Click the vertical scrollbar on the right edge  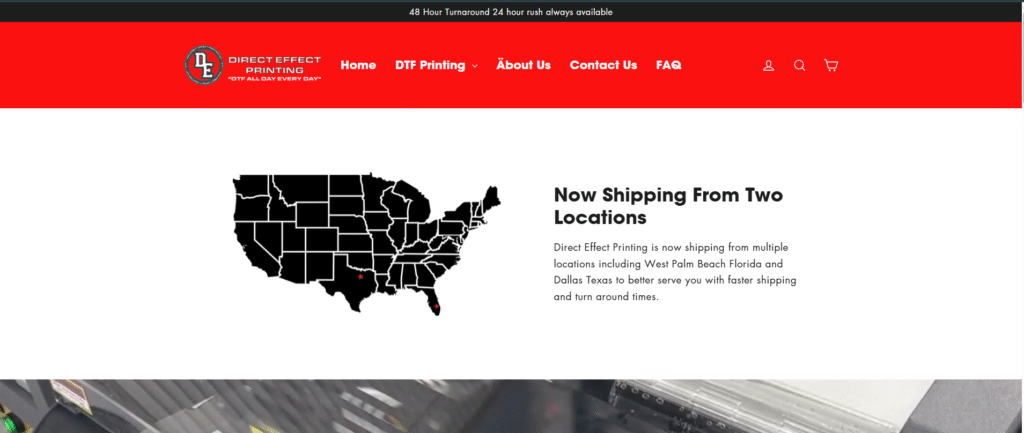tap(1022, 216)
